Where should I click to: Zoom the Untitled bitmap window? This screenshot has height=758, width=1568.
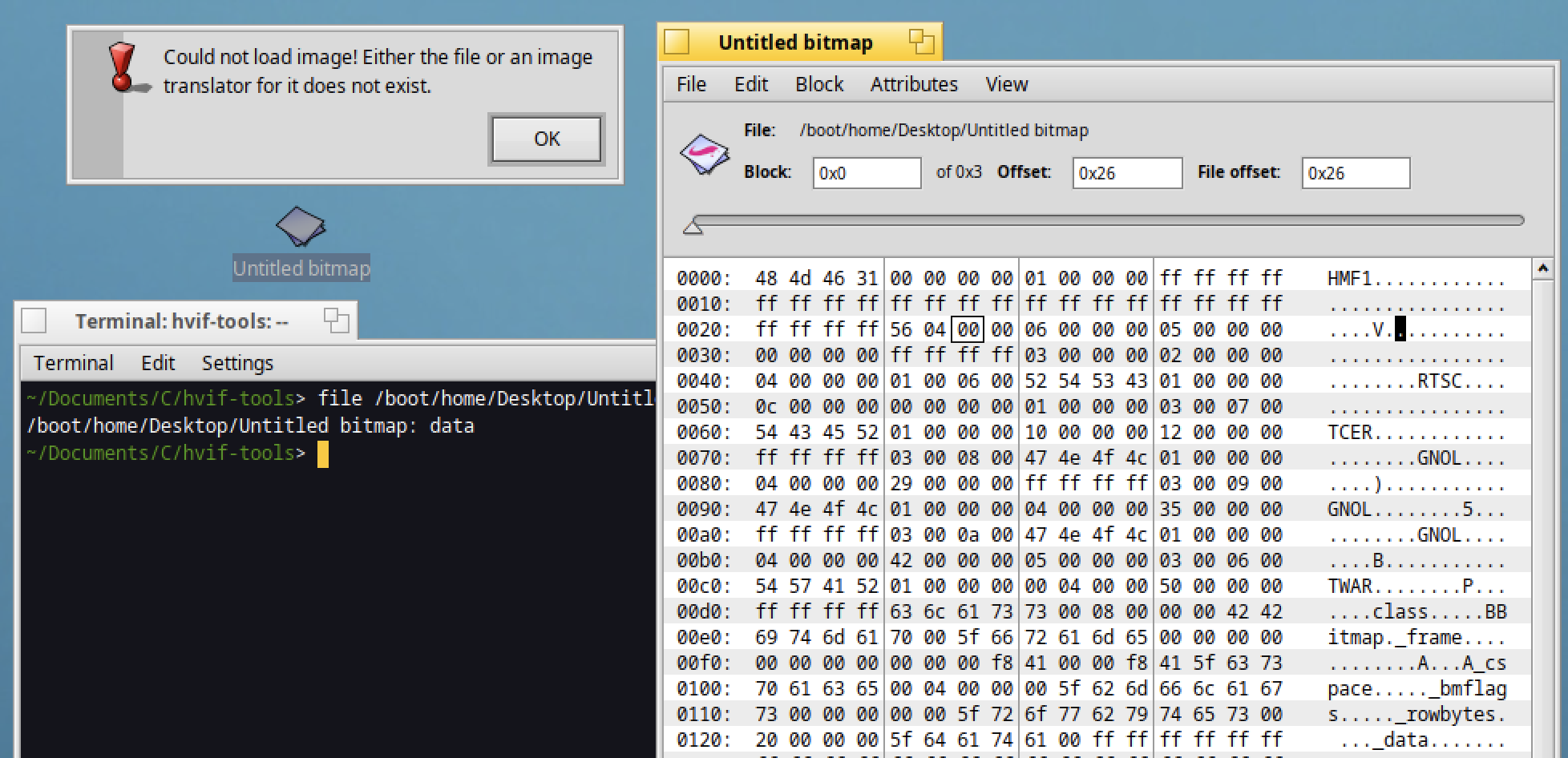[x=921, y=42]
